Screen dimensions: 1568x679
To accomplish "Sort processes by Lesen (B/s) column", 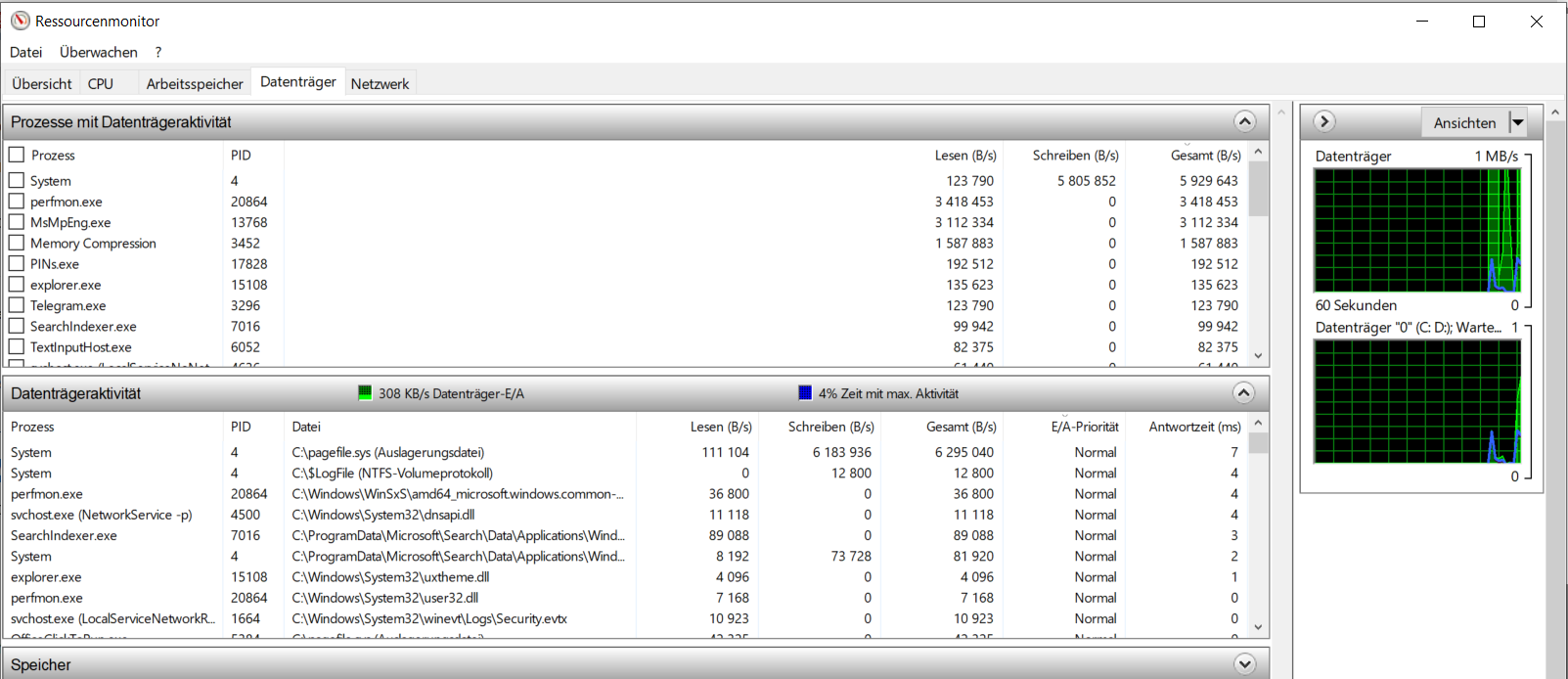I will [965, 155].
